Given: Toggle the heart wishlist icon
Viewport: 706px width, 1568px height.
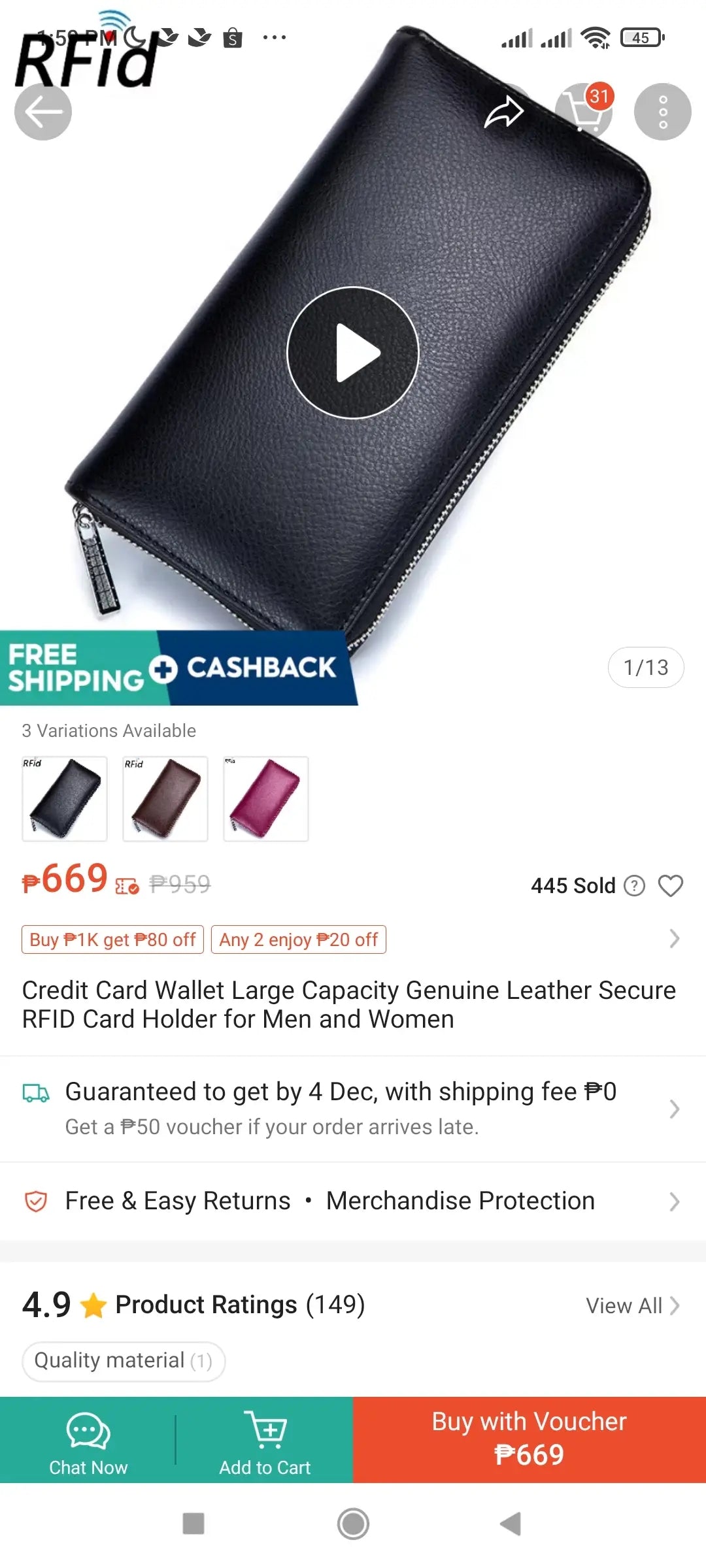Looking at the screenshot, I should [x=671, y=886].
